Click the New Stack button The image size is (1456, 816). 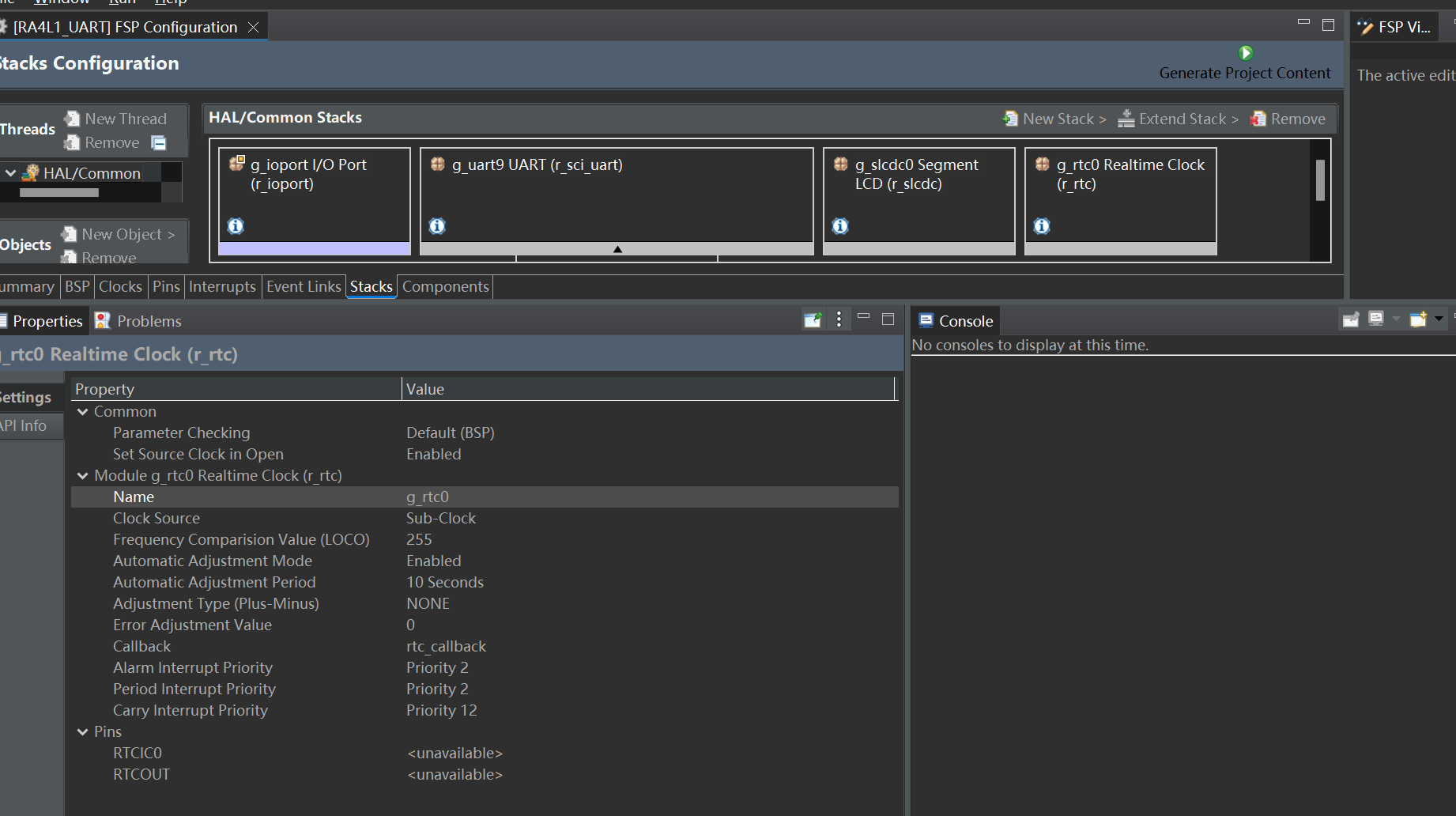[x=1054, y=119]
